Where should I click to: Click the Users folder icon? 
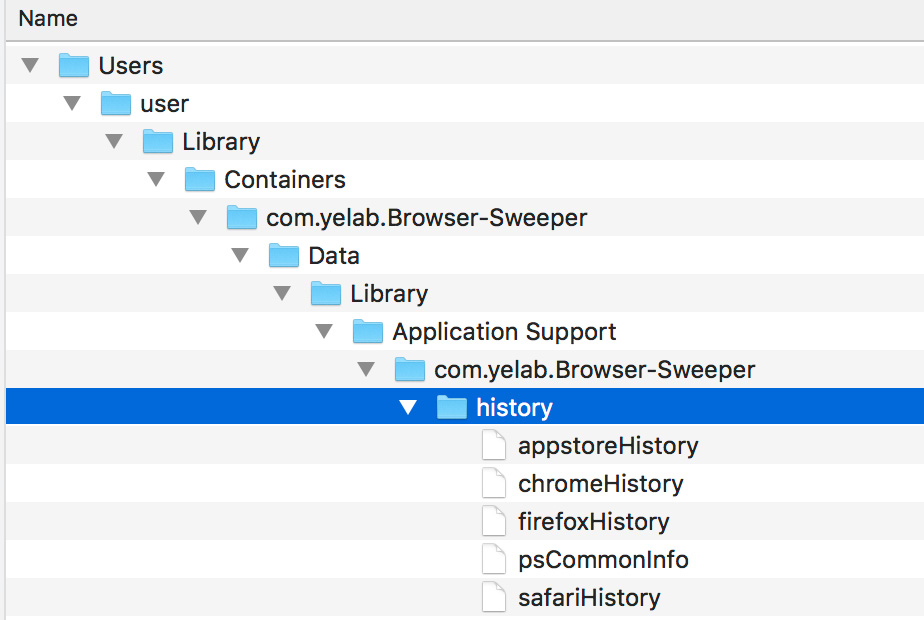(x=74, y=66)
